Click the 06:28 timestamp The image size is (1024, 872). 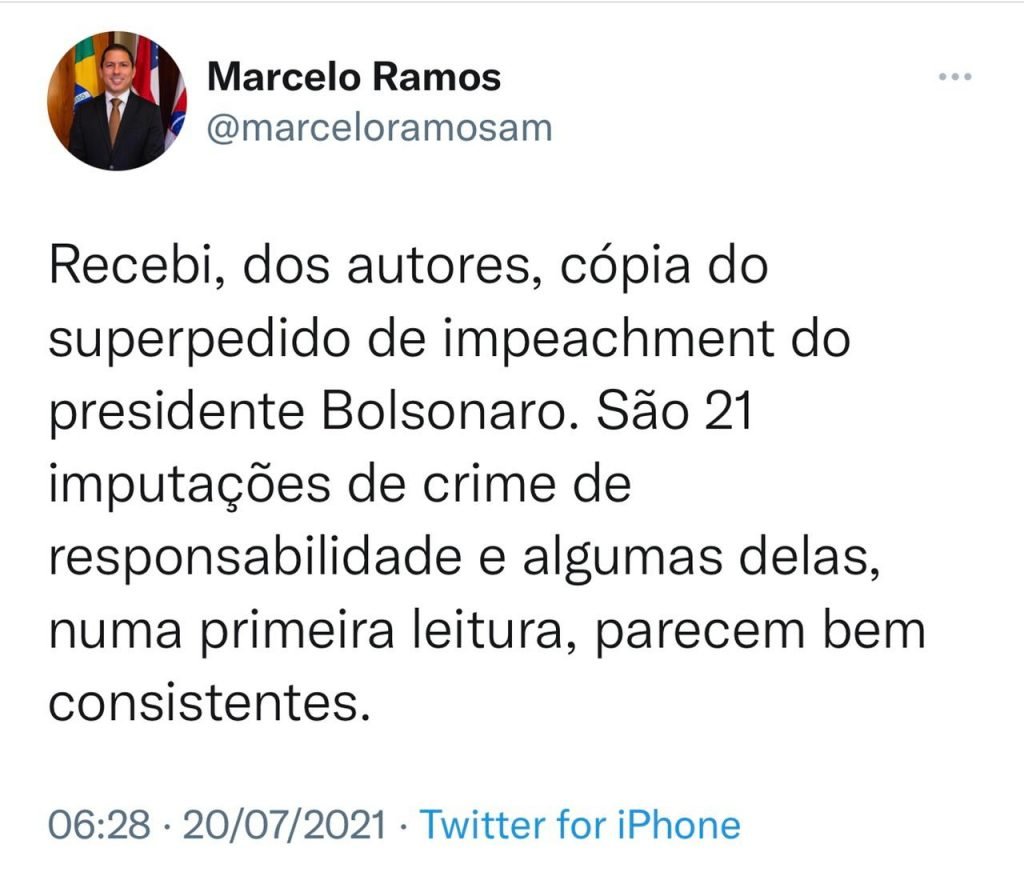tap(99, 824)
